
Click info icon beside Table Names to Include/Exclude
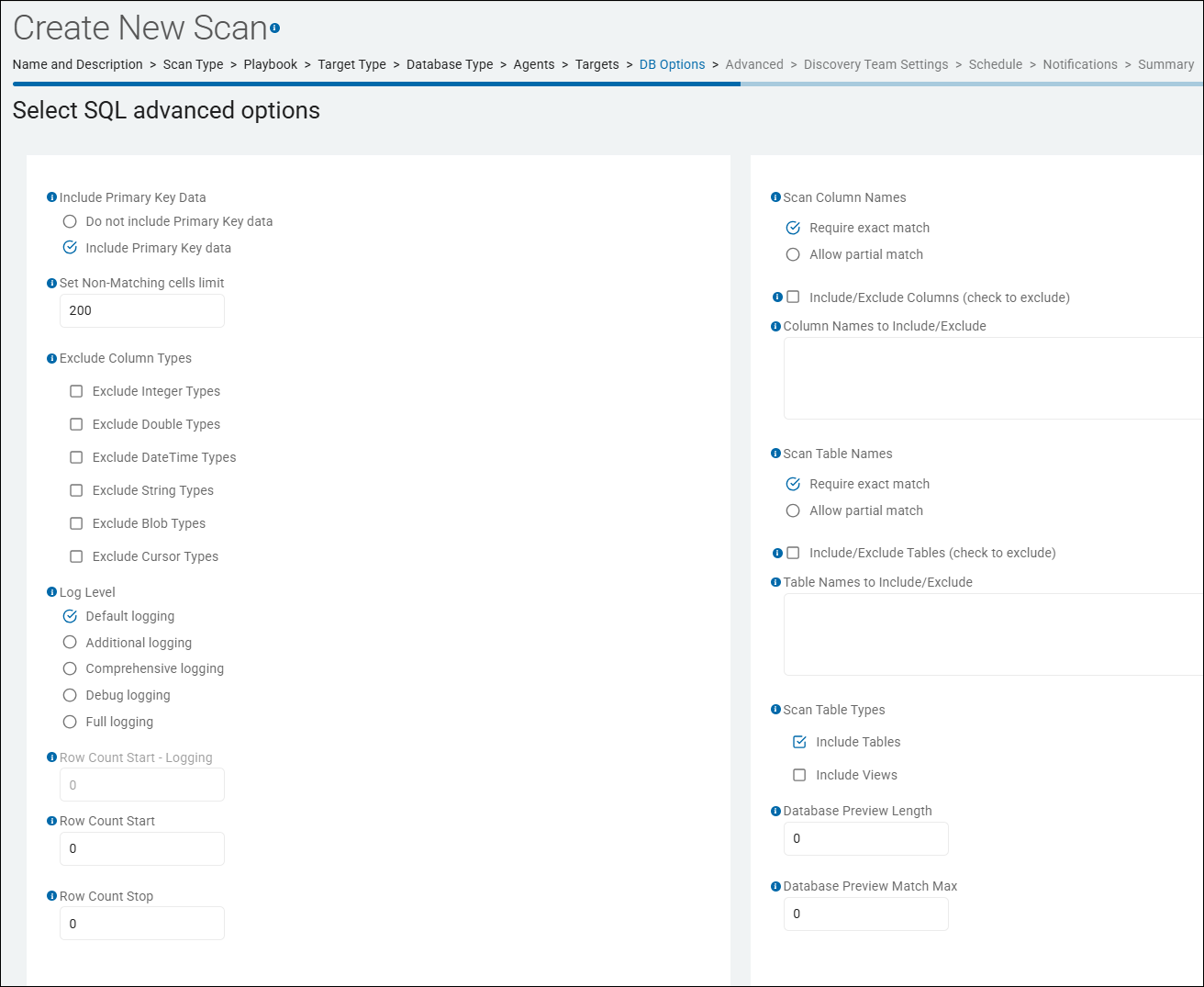[x=775, y=582]
